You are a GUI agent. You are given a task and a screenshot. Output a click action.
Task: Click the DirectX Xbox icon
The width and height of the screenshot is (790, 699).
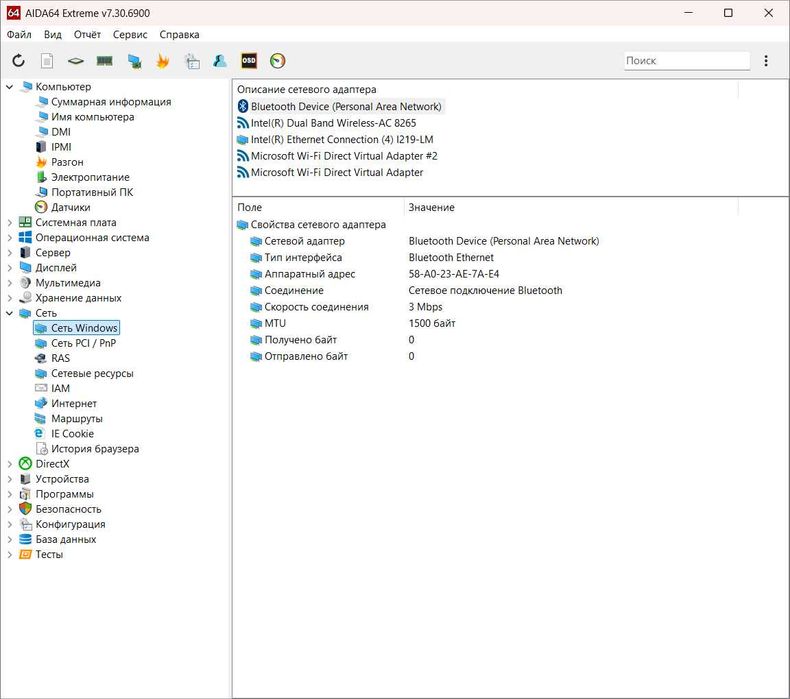point(25,464)
